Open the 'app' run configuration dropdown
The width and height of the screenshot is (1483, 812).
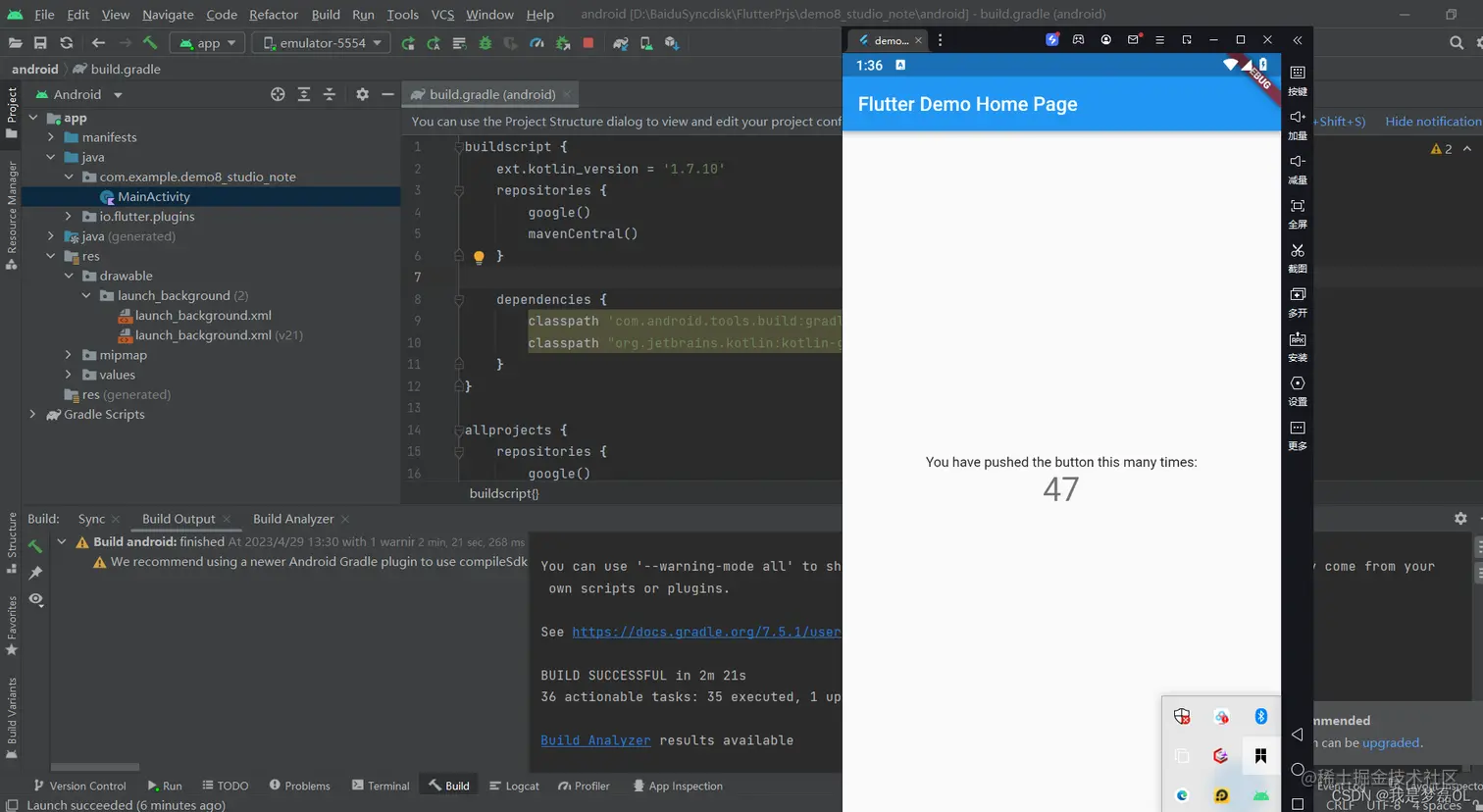click(207, 43)
